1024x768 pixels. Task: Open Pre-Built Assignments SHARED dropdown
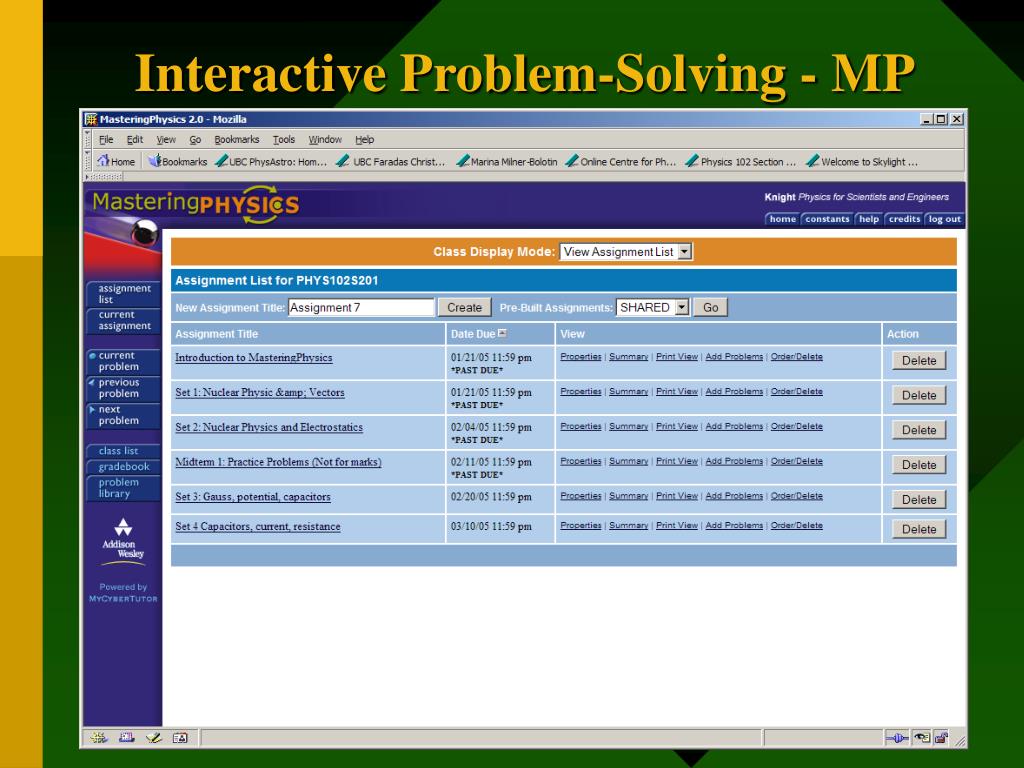(x=652, y=307)
